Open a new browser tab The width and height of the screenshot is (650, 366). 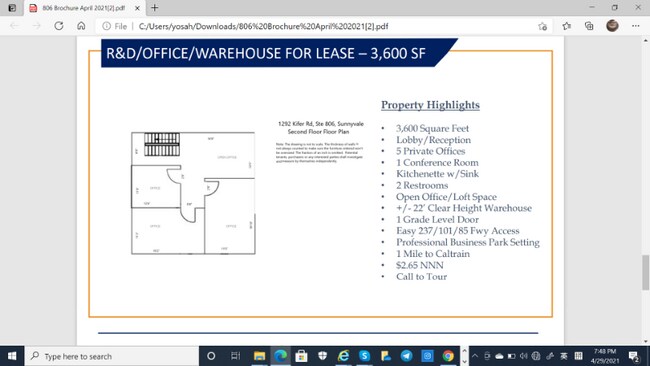pyautogui.click(x=155, y=7)
